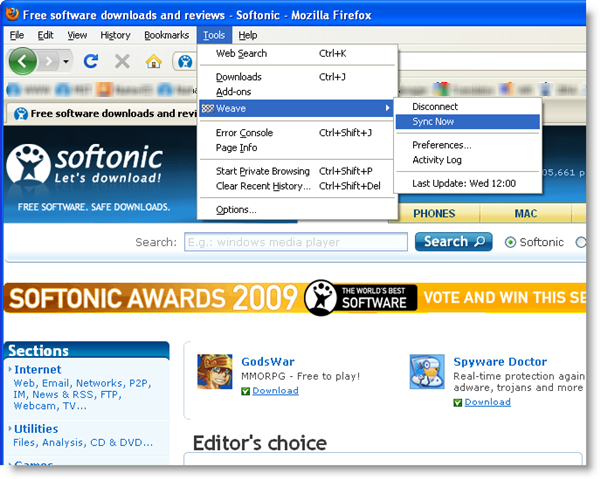
Task: Switch to the PHONES tab
Action: click(x=434, y=213)
